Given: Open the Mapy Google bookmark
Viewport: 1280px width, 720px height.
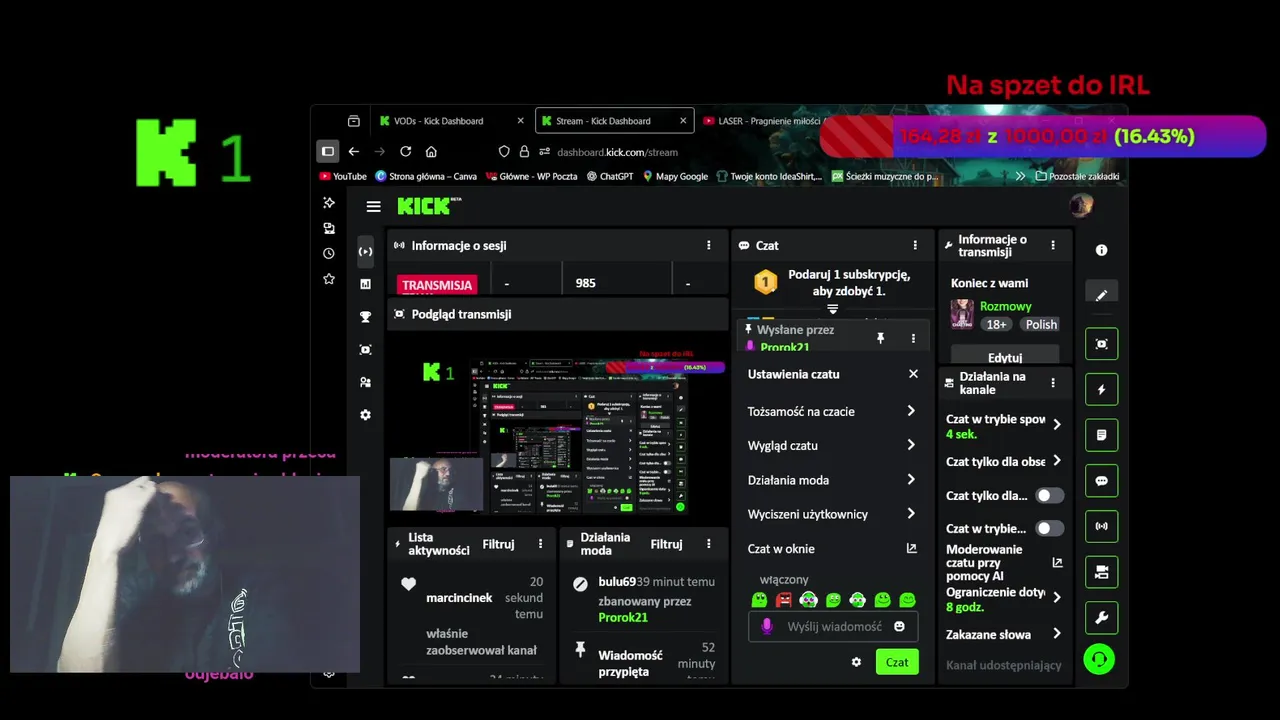Looking at the screenshot, I should (x=675, y=176).
